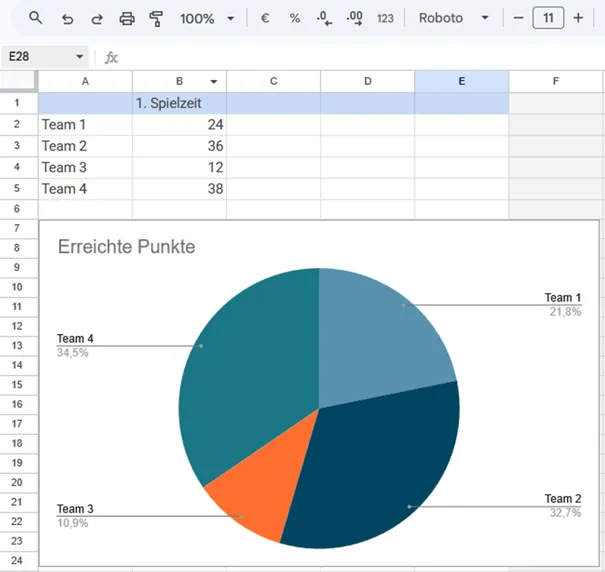Format selection as percent

click(295, 18)
